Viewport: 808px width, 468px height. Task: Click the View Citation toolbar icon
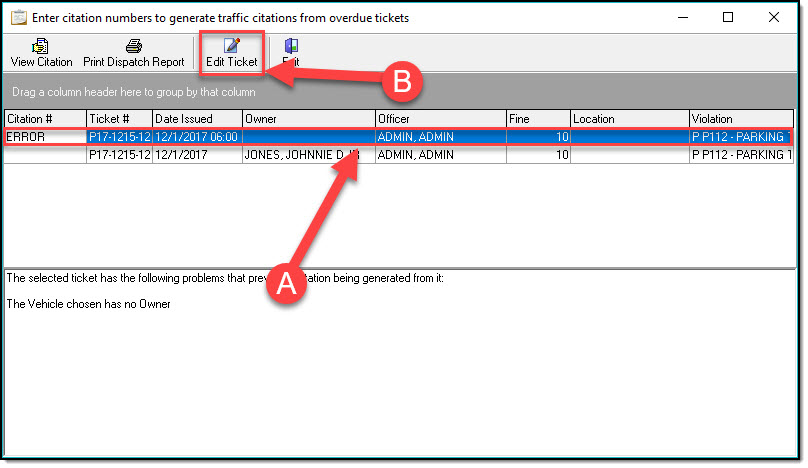[x=41, y=46]
